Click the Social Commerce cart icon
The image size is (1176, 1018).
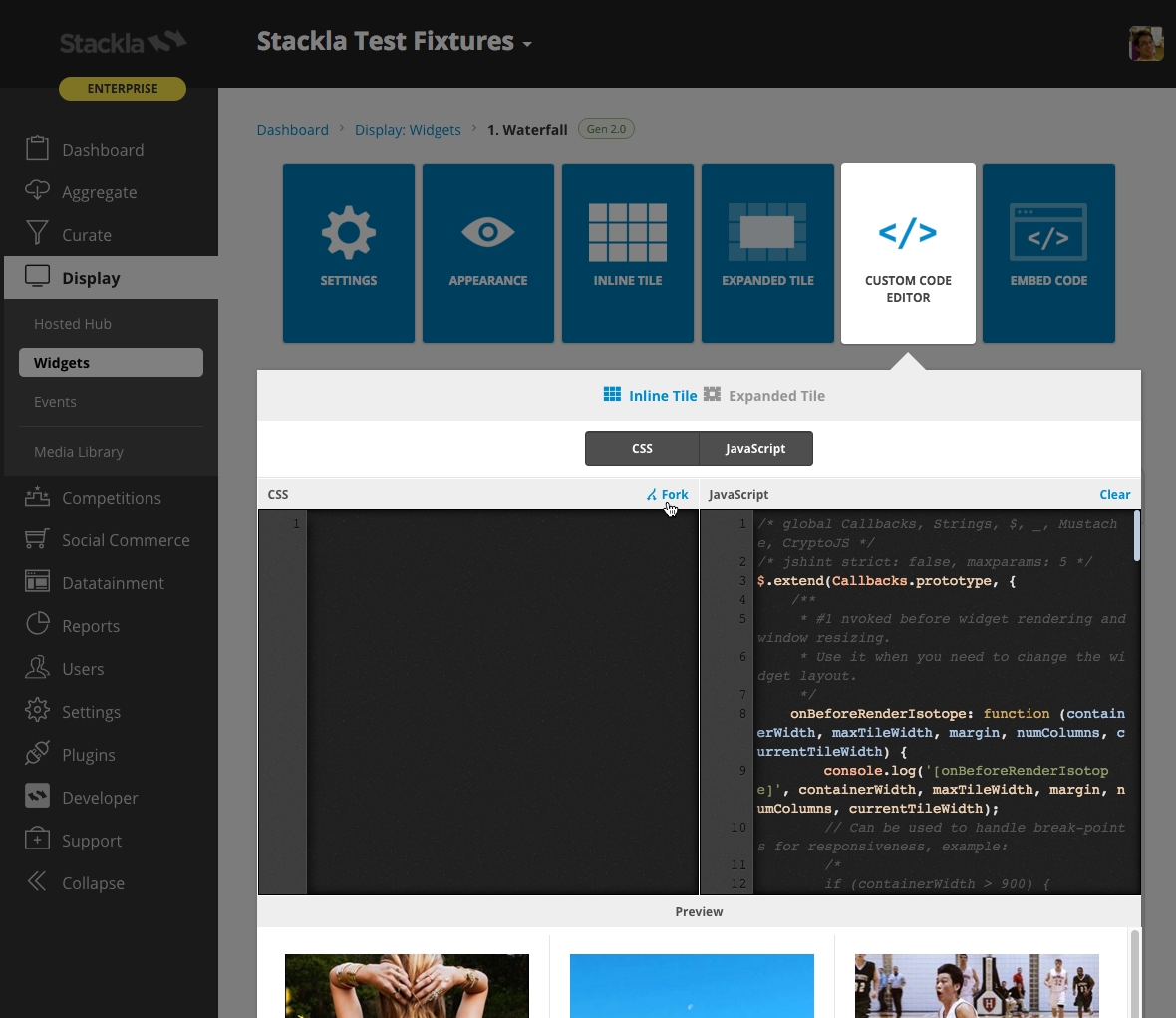[x=37, y=539]
